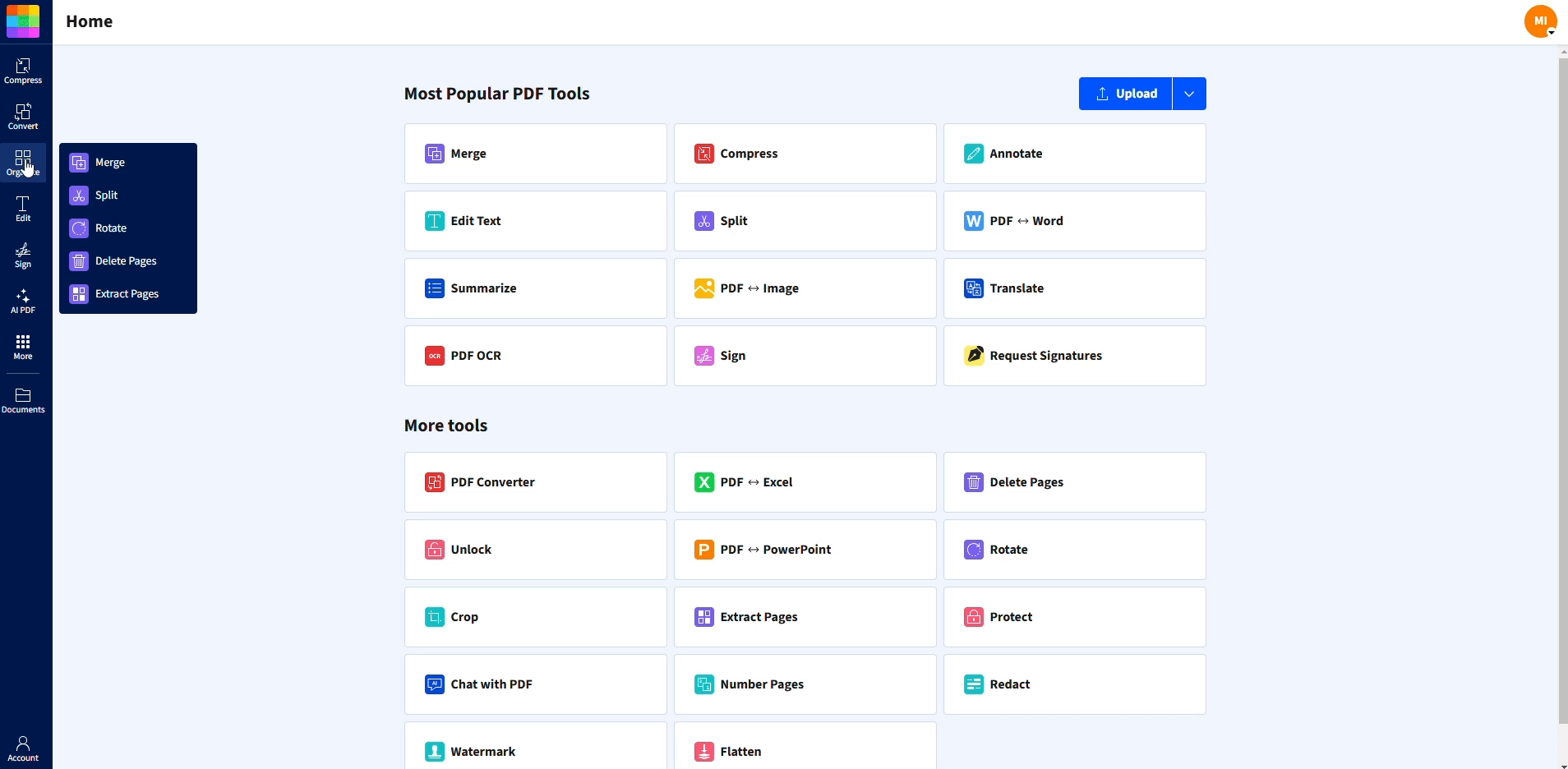Open the MI user avatar menu
1568x769 pixels.
click(x=1540, y=21)
